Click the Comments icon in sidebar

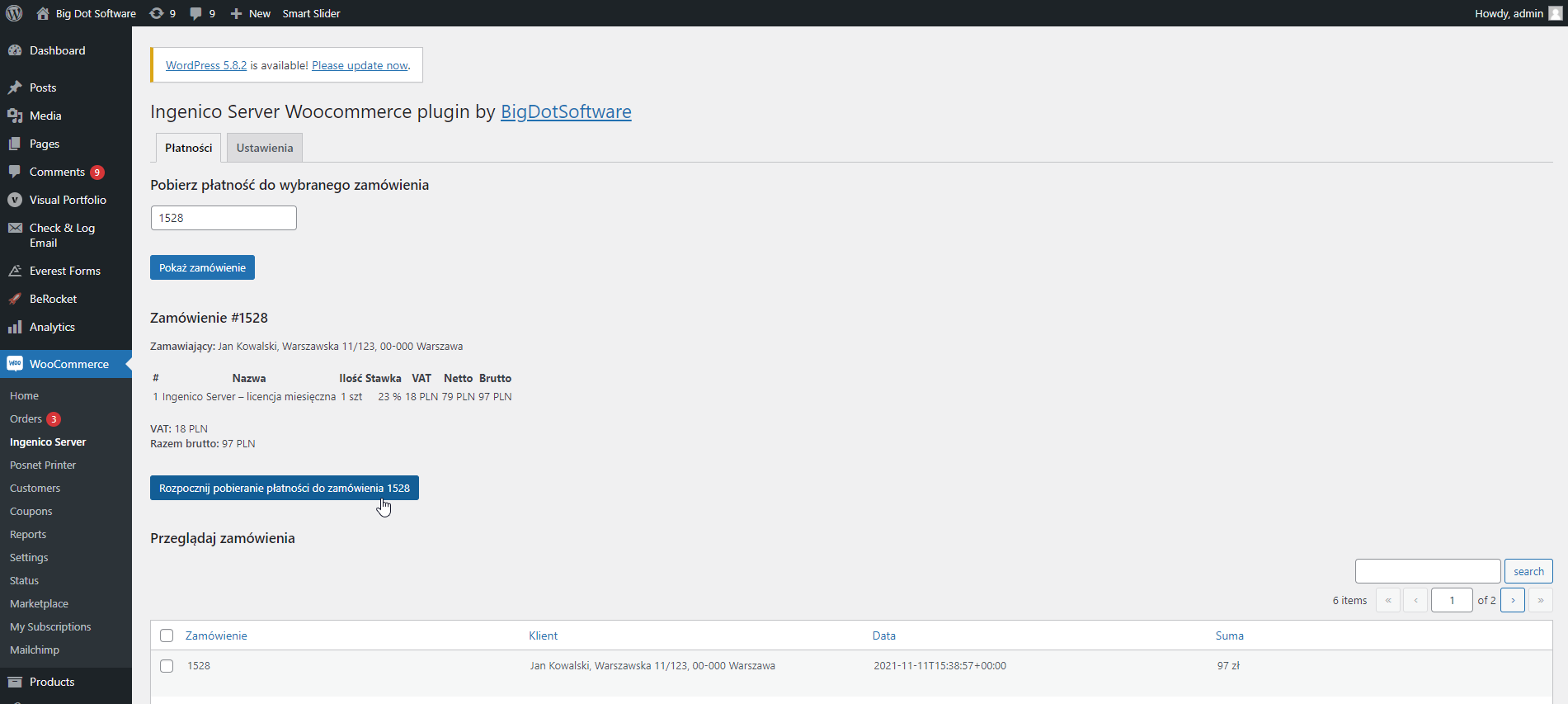click(15, 172)
